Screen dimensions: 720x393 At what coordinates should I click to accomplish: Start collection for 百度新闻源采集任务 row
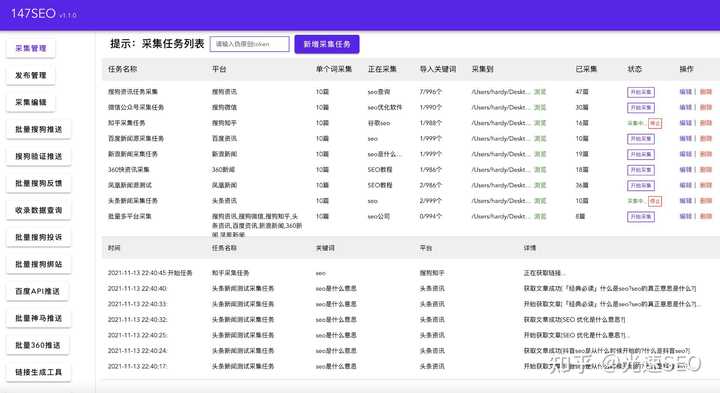pos(641,139)
